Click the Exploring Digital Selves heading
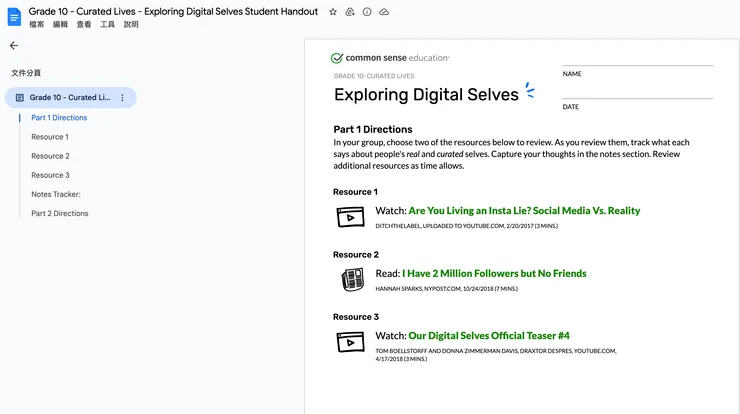Image resolution: width=740 pixels, height=414 pixels. point(426,94)
